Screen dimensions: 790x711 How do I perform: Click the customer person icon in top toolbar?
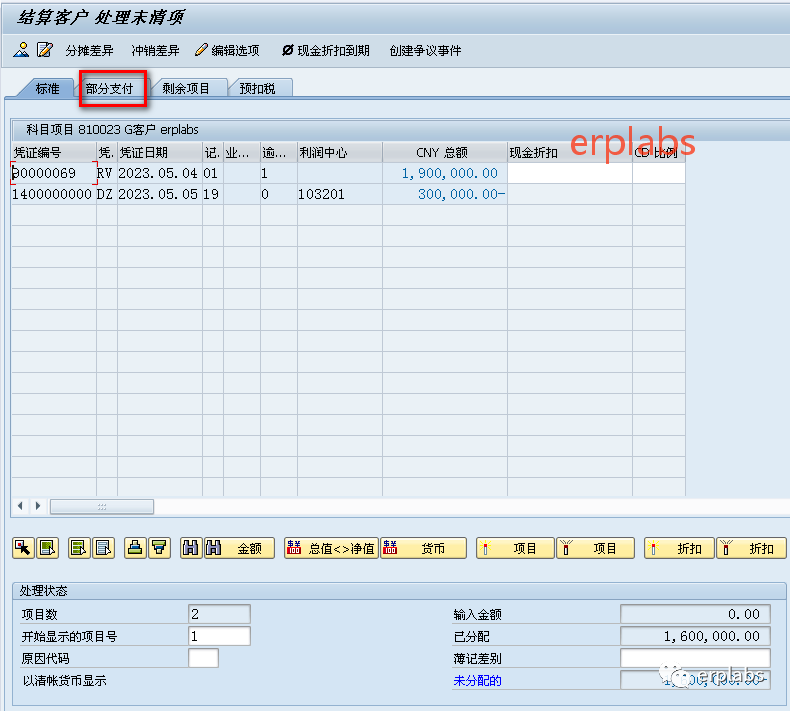(x=21, y=50)
